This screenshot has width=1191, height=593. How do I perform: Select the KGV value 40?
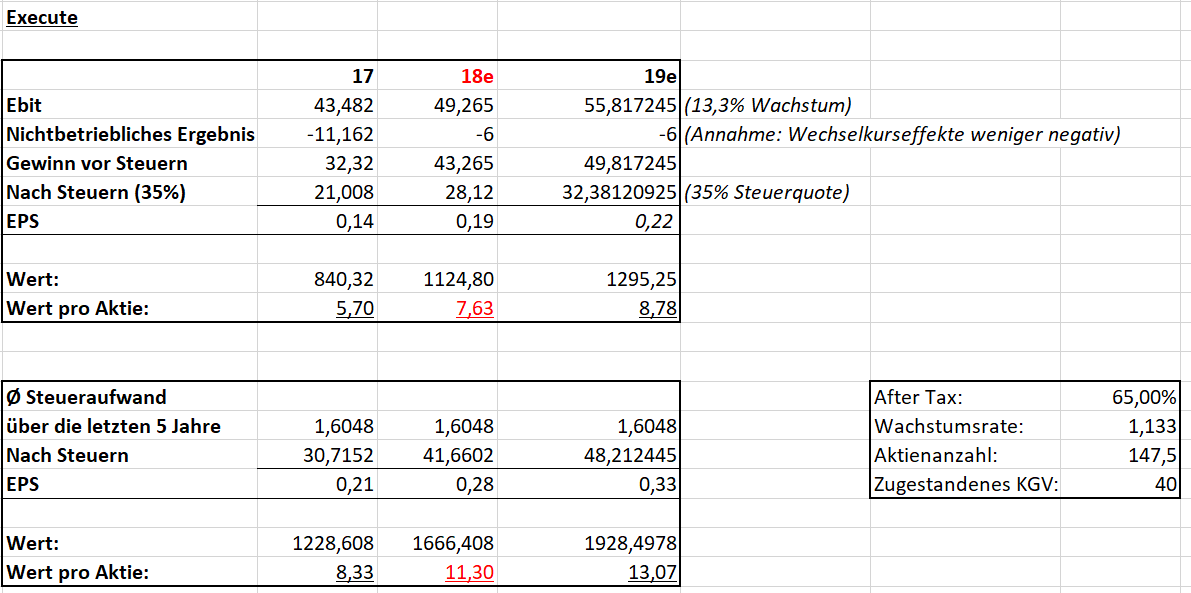tap(1167, 485)
